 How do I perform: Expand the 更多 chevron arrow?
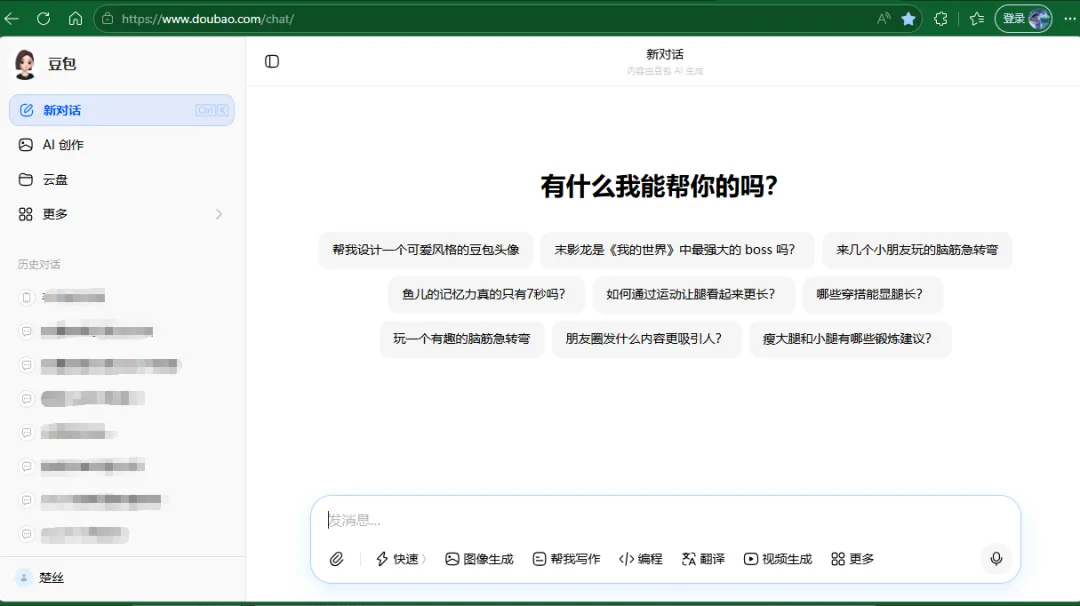click(x=219, y=214)
